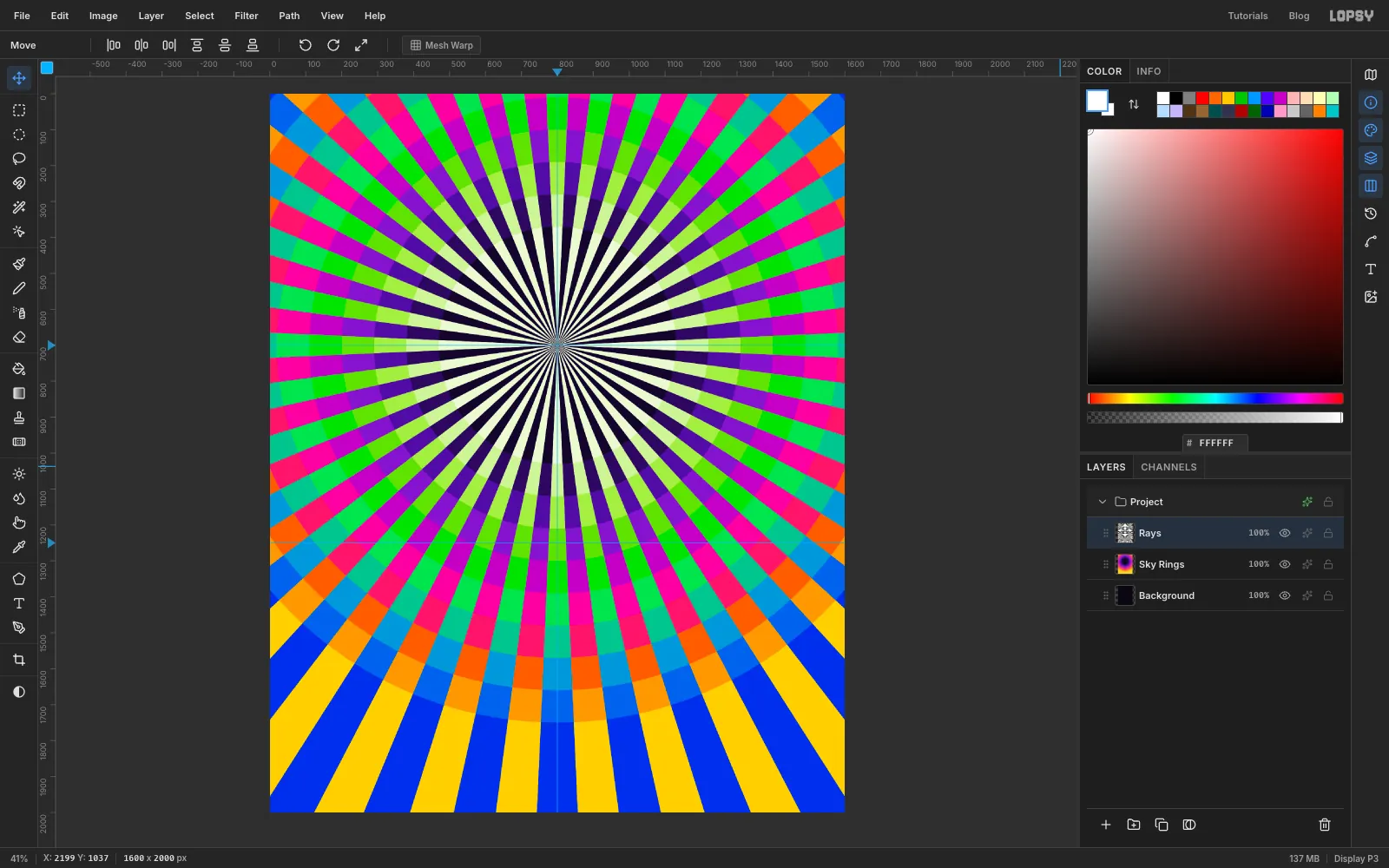The image size is (1389, 868).
Task: Pick the text tool in left toolbar
Action: (x=19, y=603)
